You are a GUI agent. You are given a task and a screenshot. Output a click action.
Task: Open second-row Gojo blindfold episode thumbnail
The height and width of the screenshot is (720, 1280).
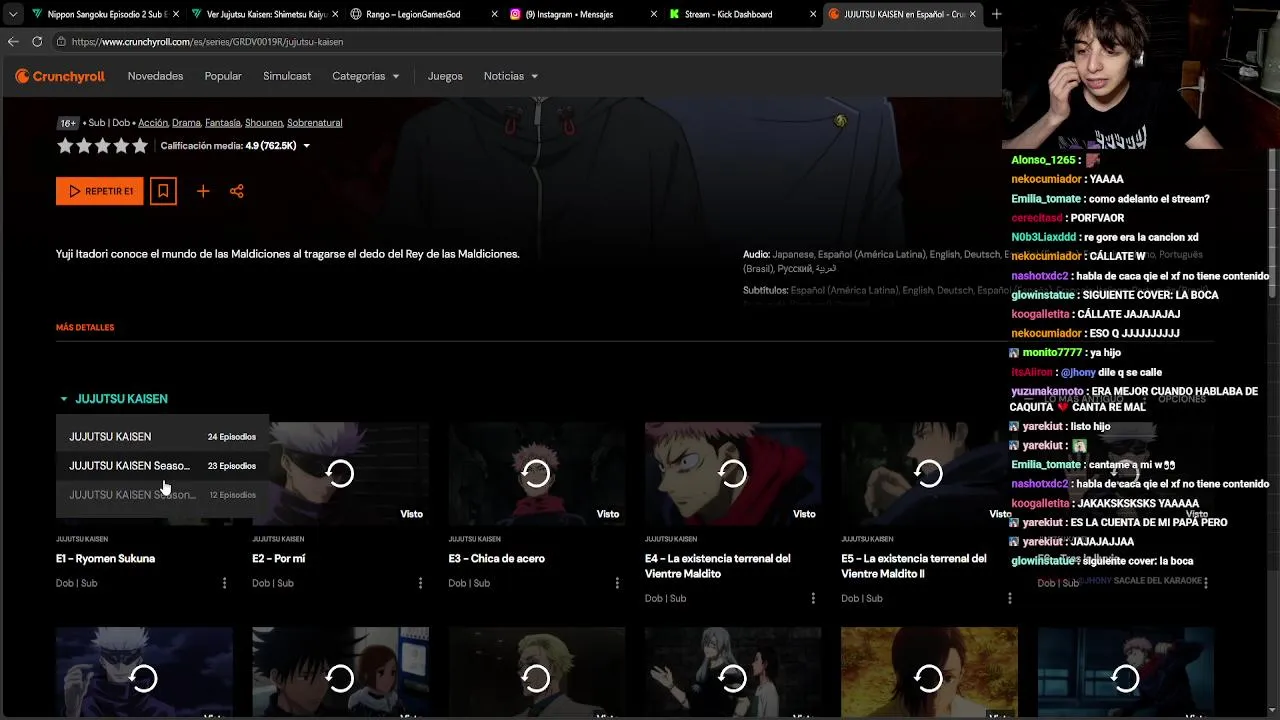click(144, 673)
